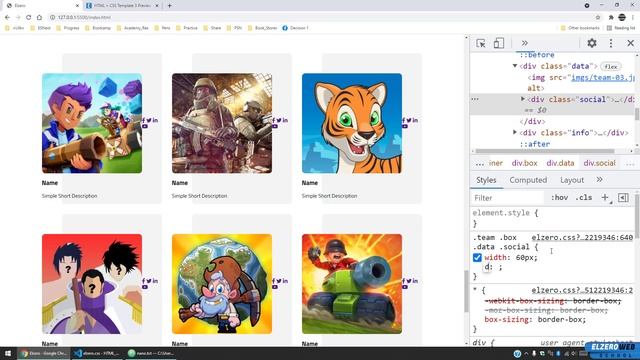
Task: Click the inspect element picker icon
Action: pyautogui.click(x=481, y=43)
